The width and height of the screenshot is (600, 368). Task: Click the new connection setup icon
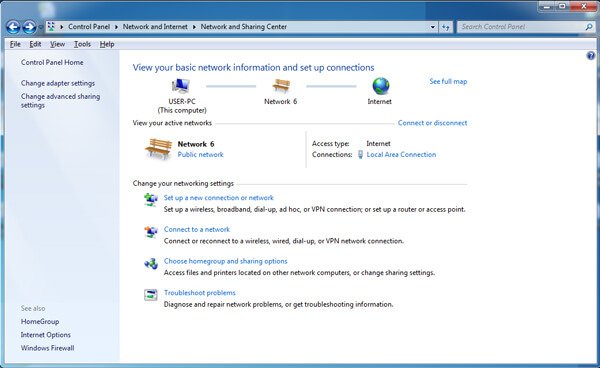click(151, 200)
